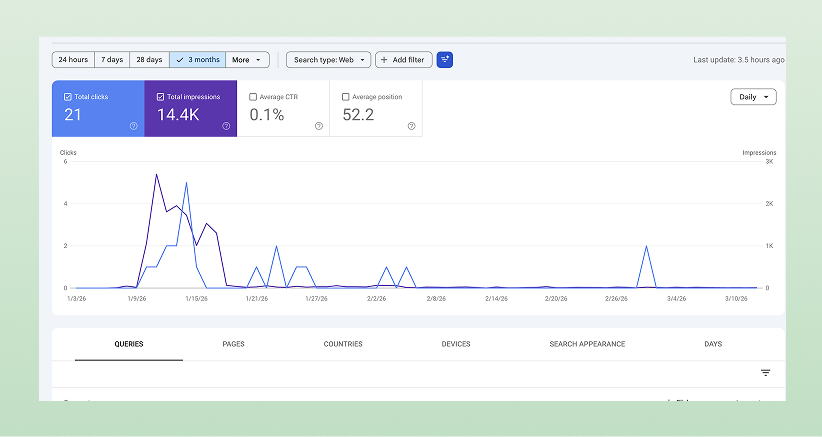Open help icon on Average CTR card
Image resolution: width=822 pixels, height=437 pixels.
coord(318,126)
